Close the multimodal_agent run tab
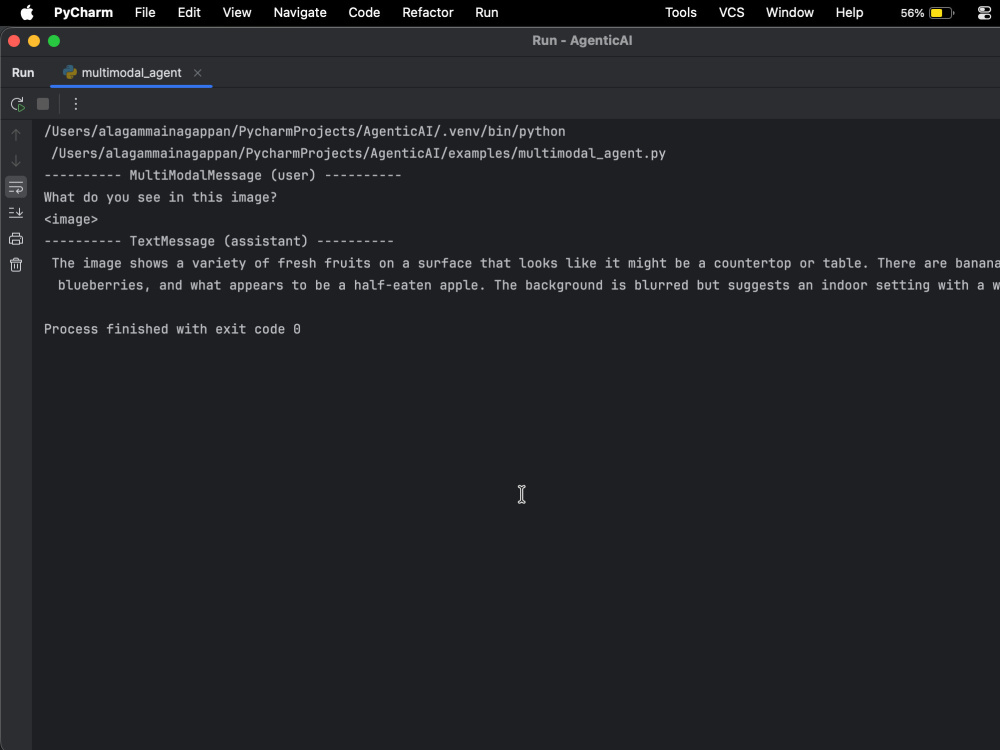The width and height of the screenshot is (1000, 750). click(198, 73)
